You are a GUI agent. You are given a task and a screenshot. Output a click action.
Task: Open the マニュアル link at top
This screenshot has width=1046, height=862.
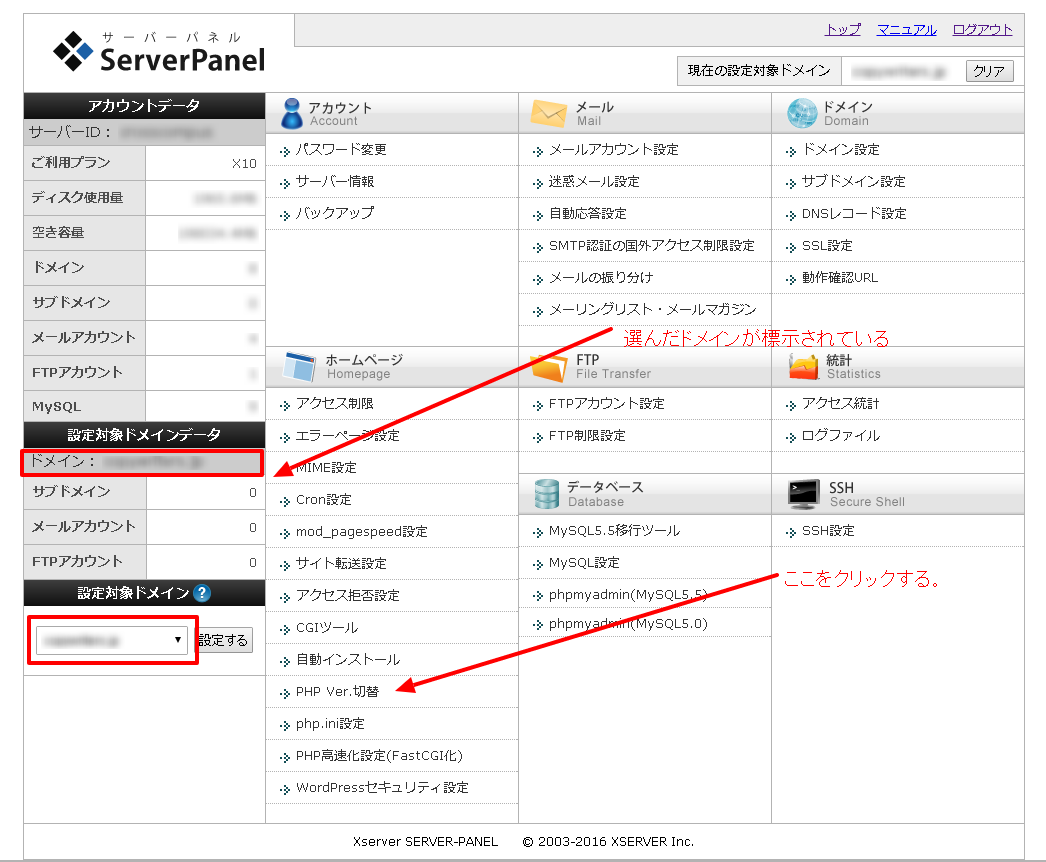pyautogui.click(x=906, y=30)
